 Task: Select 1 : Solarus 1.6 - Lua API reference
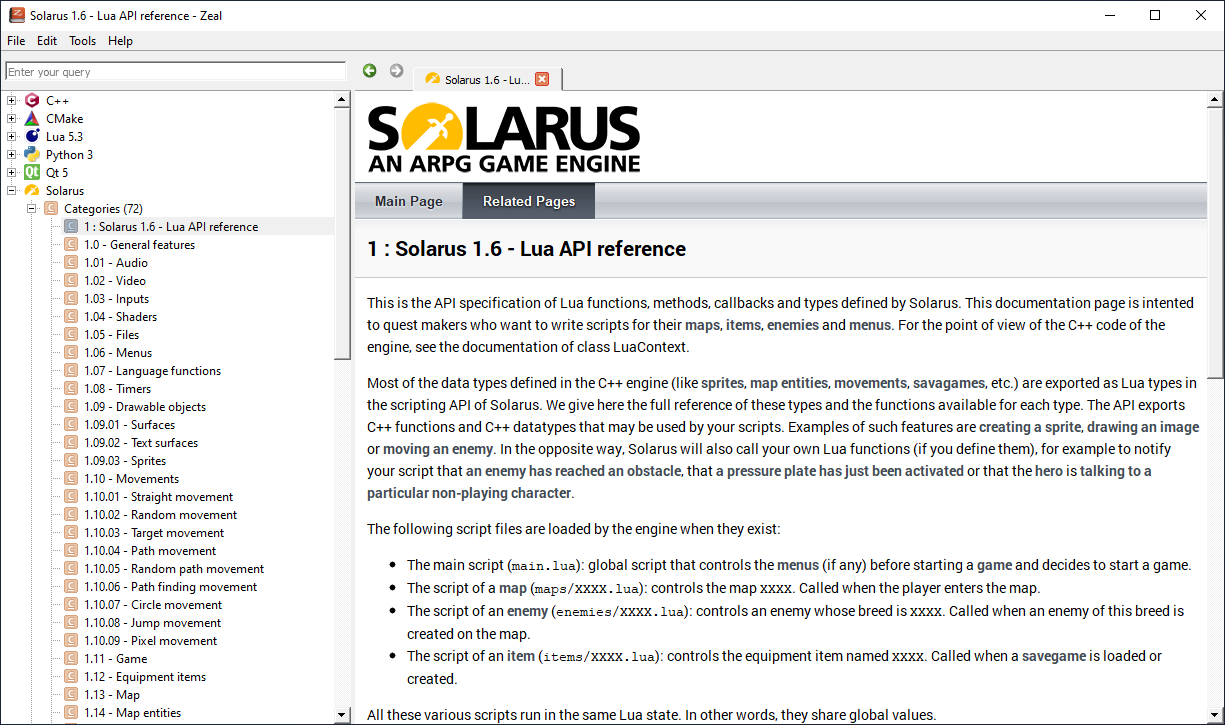(x=171, y=226)
